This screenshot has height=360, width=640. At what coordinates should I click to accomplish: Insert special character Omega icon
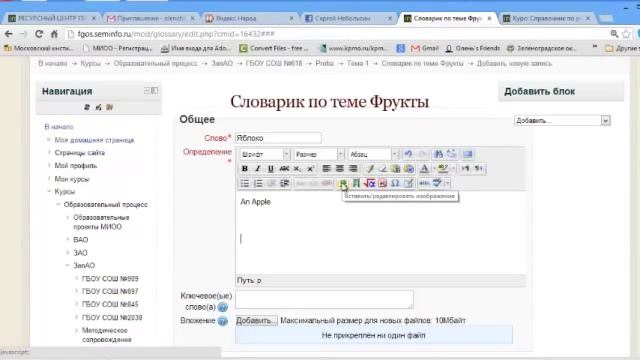[x=395, y=183]
